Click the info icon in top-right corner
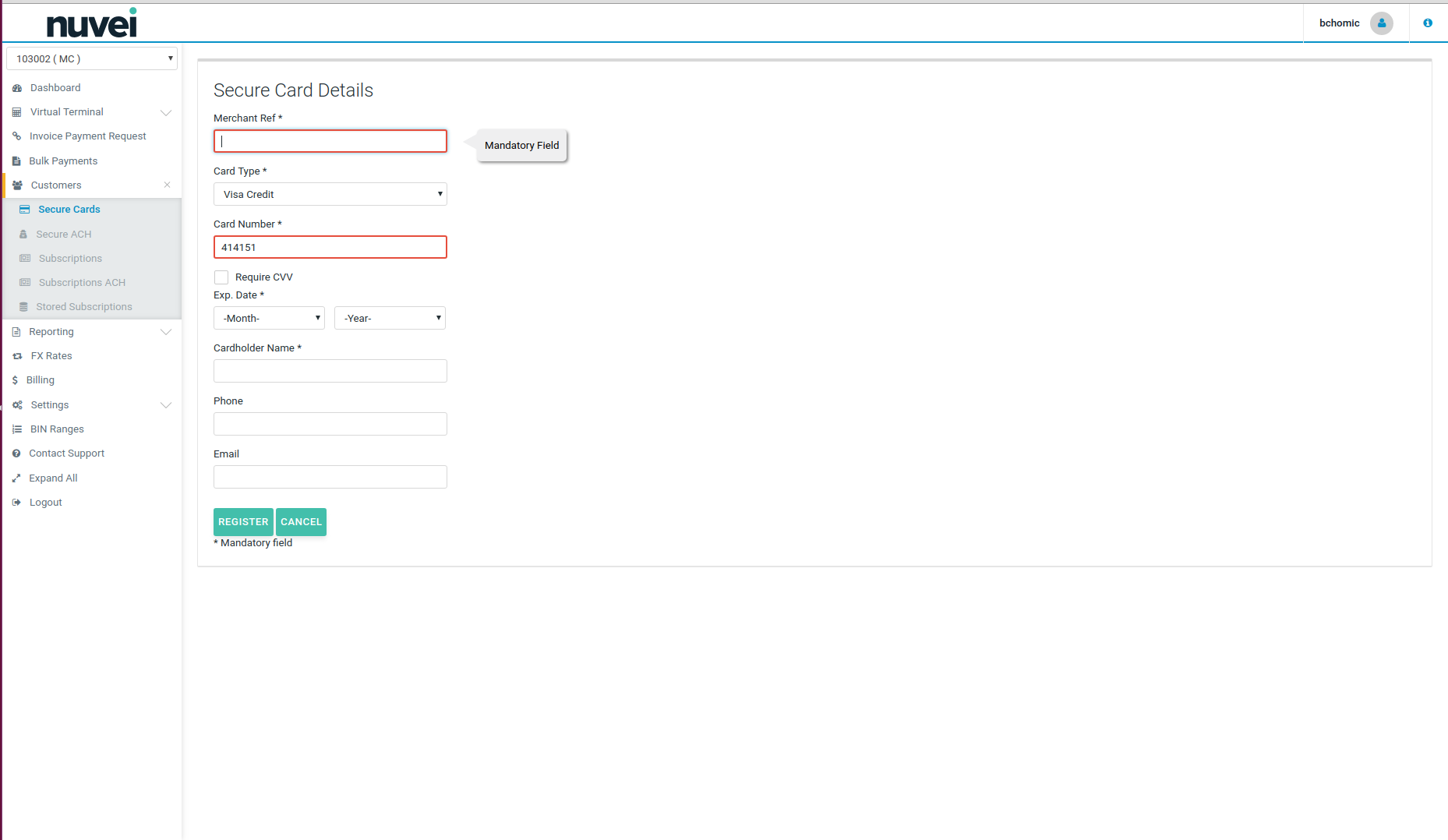The image size is (1448, 840). (1428, 23)
